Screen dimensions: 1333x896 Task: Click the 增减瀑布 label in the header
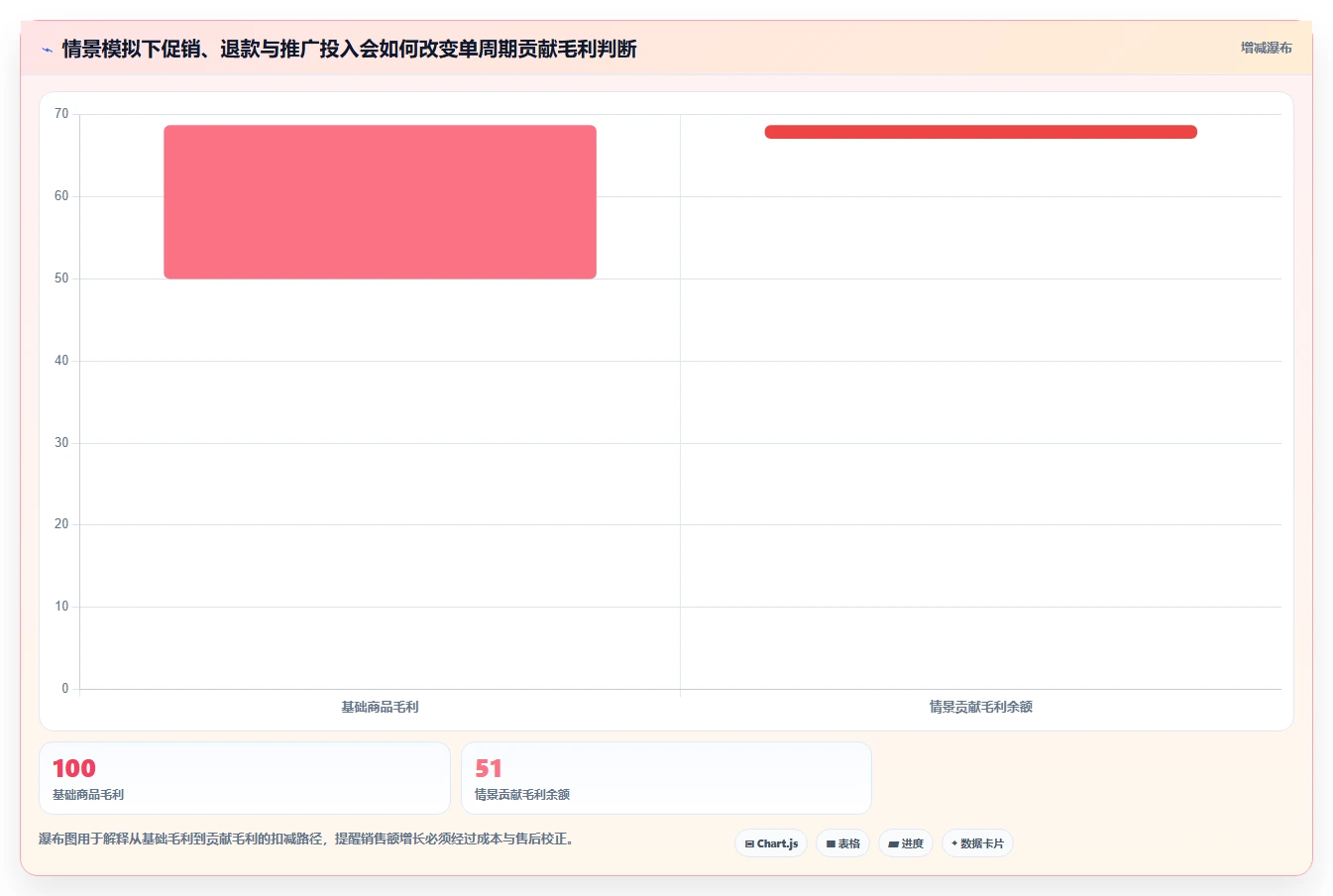click(x=1266, y=48)
